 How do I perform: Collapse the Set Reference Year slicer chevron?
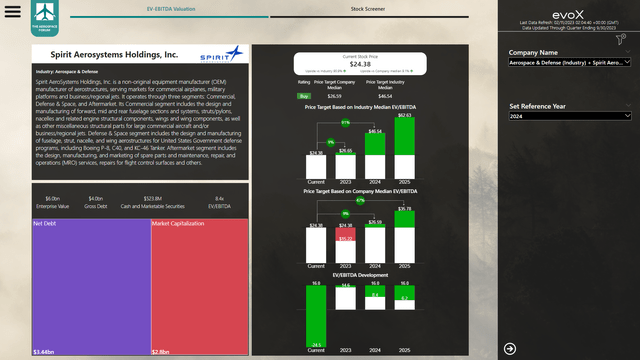coord(628,105)
